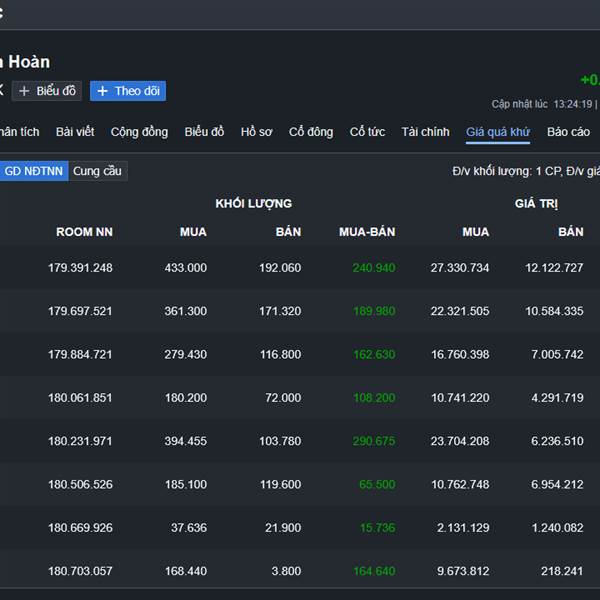Screen dimensions: 600x600
Task: Select the Hồ sơ tab
Action: [x=256, y=132]
